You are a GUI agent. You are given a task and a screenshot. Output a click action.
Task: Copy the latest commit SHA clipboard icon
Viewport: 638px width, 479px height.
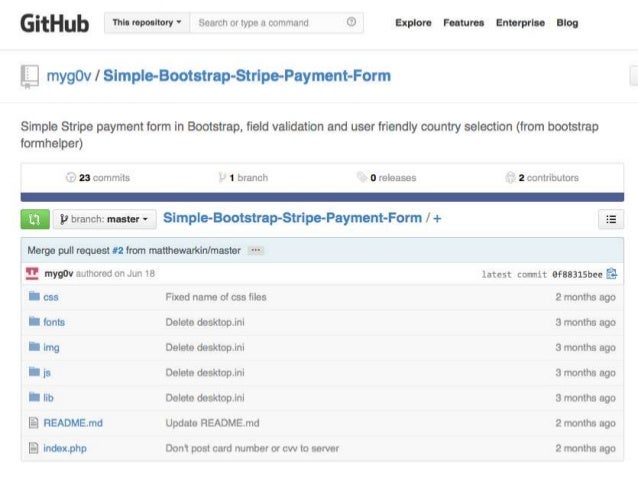point(612,274)
